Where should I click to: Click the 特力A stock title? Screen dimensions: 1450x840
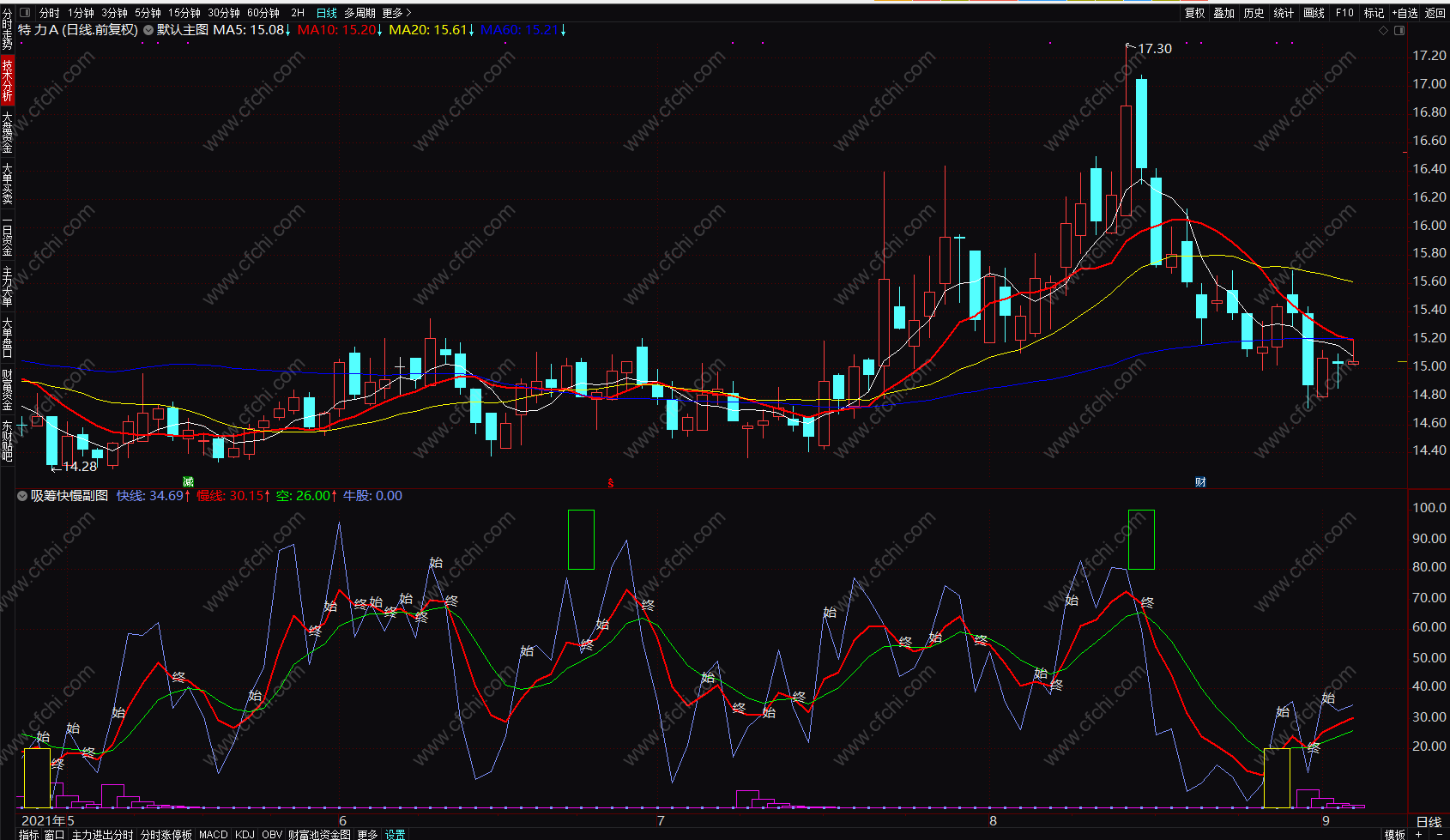click(78, 30)
